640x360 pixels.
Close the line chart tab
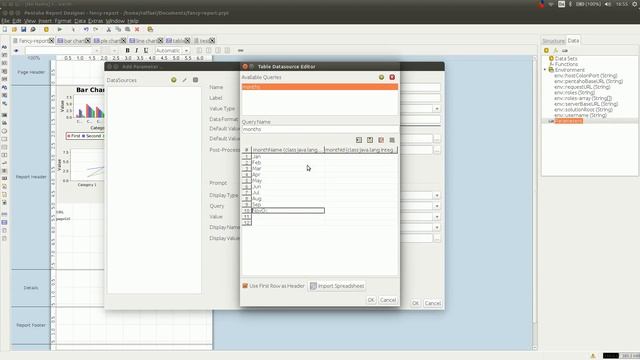pos(160,41)
